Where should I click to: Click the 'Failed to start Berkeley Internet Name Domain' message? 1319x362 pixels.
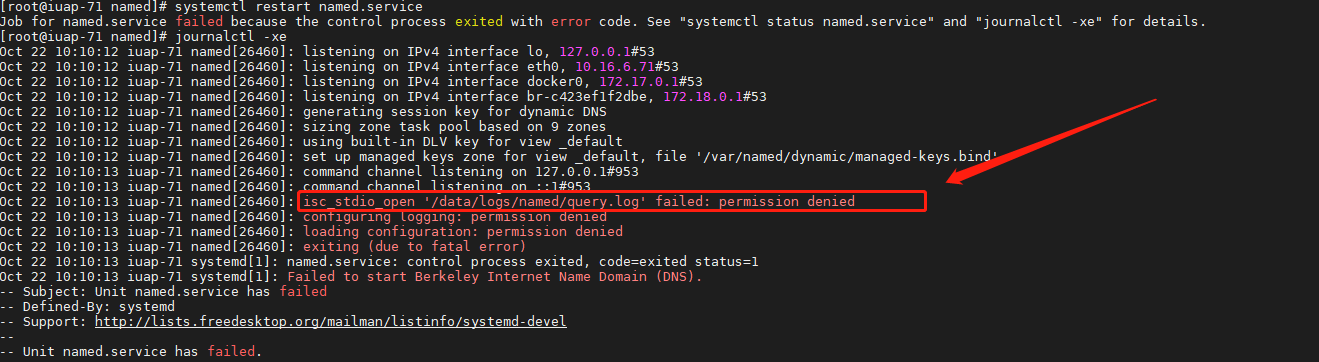(x=494, y=276)
